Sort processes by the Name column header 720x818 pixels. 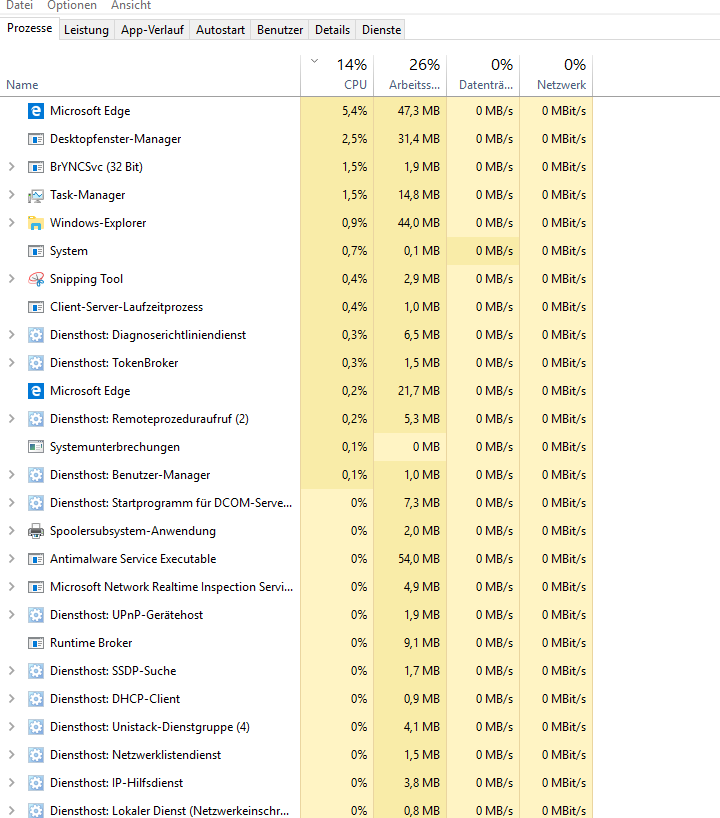point(150,76)
